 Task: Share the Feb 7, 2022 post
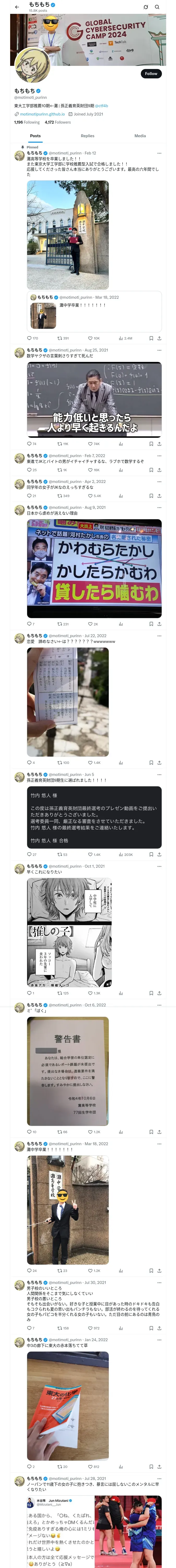pyautogui.click(x=159, y=470)
